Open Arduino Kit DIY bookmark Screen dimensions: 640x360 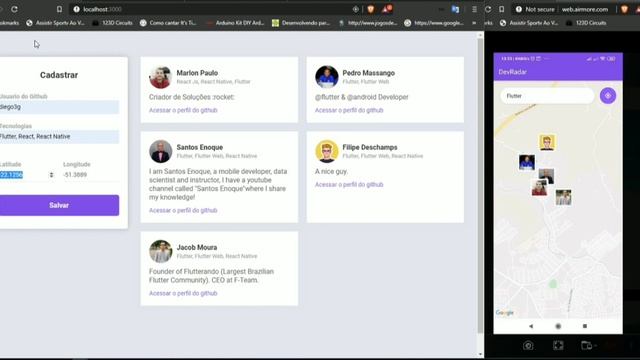click(x=236, y=23)
